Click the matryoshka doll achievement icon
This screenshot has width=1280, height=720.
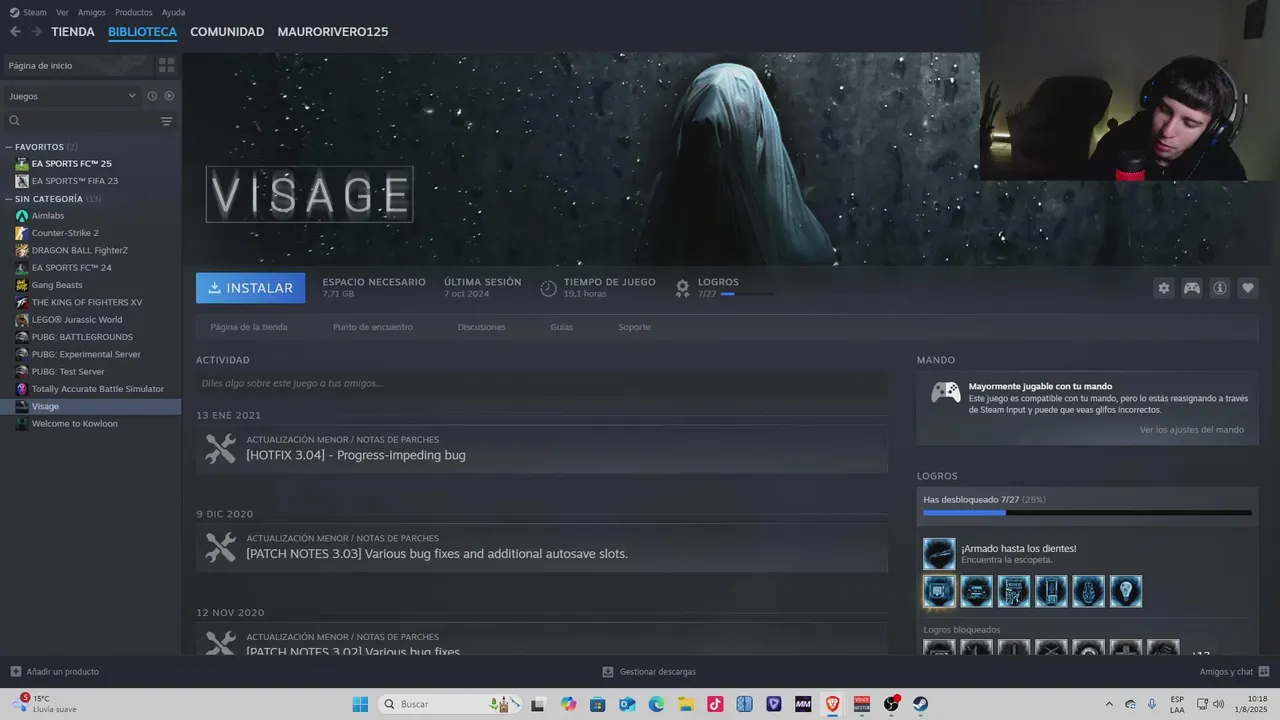click(1088, 591)
